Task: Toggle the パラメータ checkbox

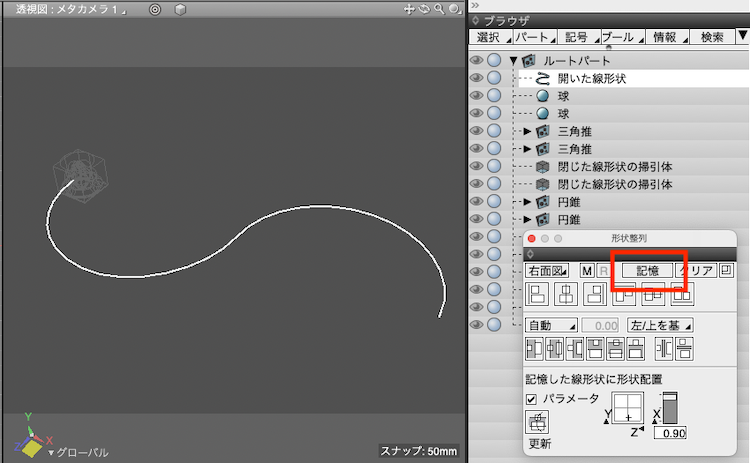Action: [531, 399]
